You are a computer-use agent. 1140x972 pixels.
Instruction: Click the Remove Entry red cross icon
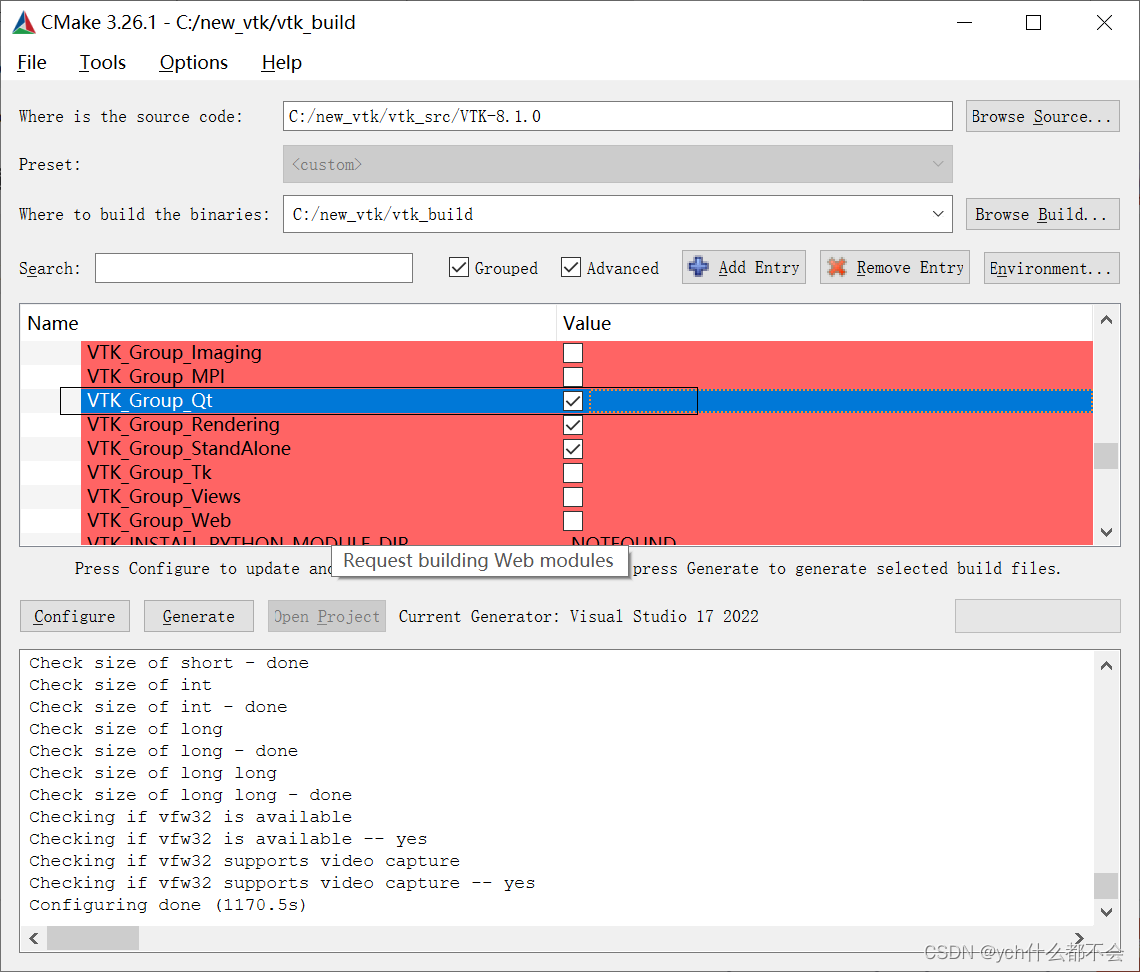point(837,267)
